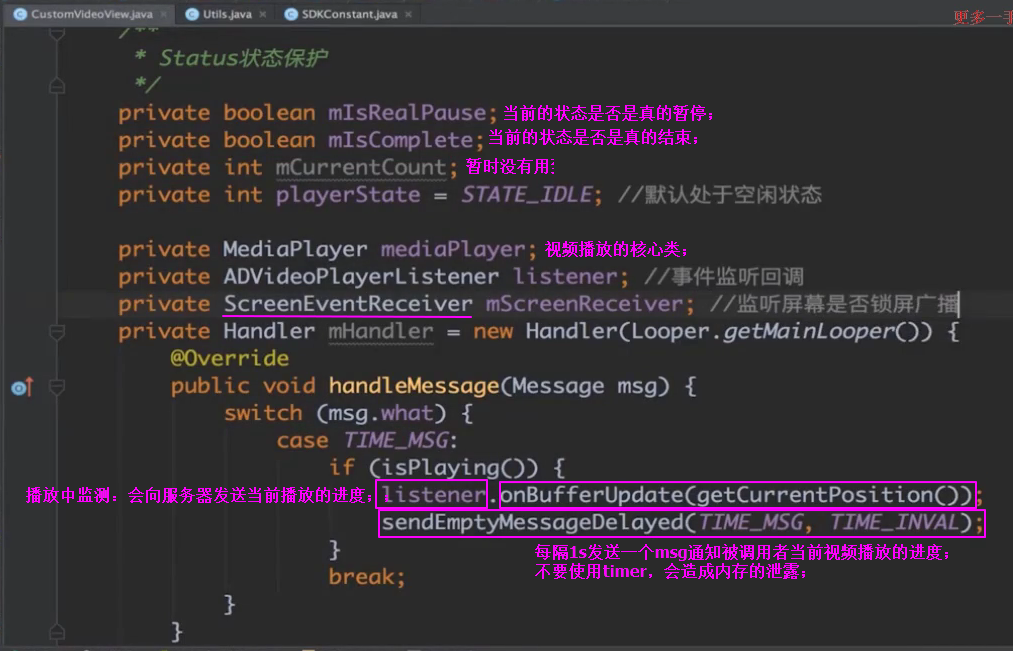Viewport: 1013px width, 651px height.
Task: Click the TIME_INVAL constant
Action: coord(894,522)
